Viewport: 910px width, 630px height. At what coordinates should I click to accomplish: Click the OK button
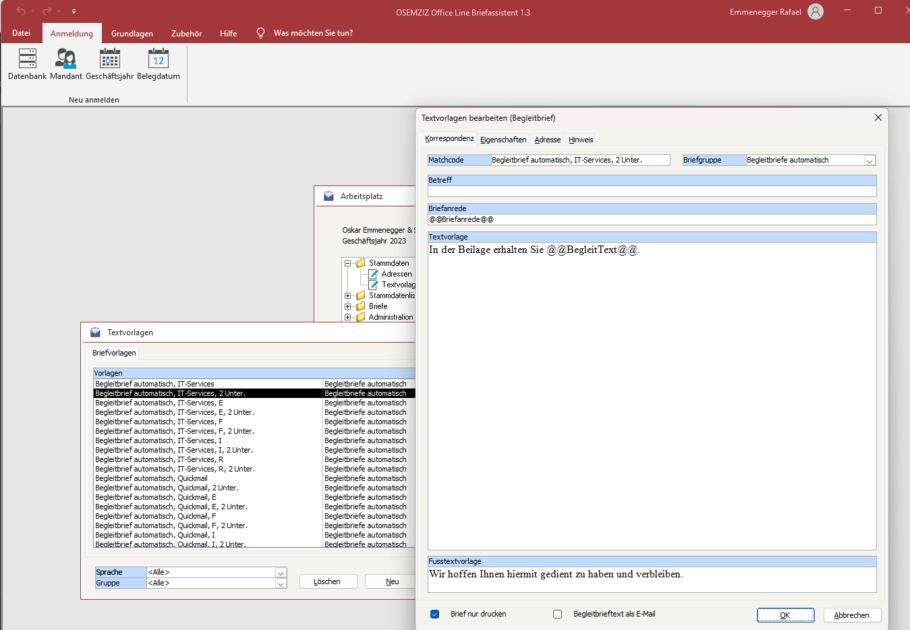tap(784, 615)
